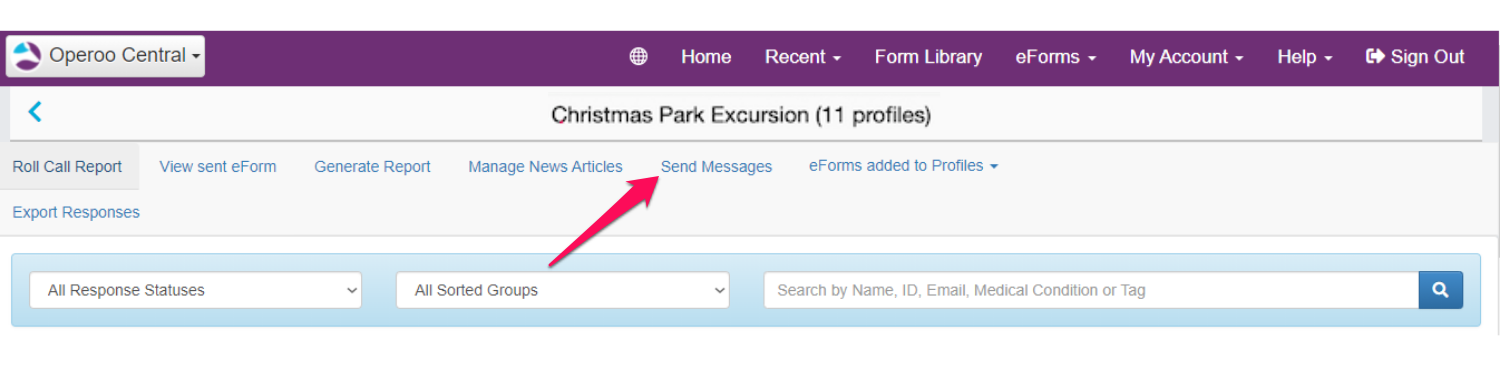Open the eForms menu in navbar
This screenshot has width=1500, height=381.
click(1056, 57)
